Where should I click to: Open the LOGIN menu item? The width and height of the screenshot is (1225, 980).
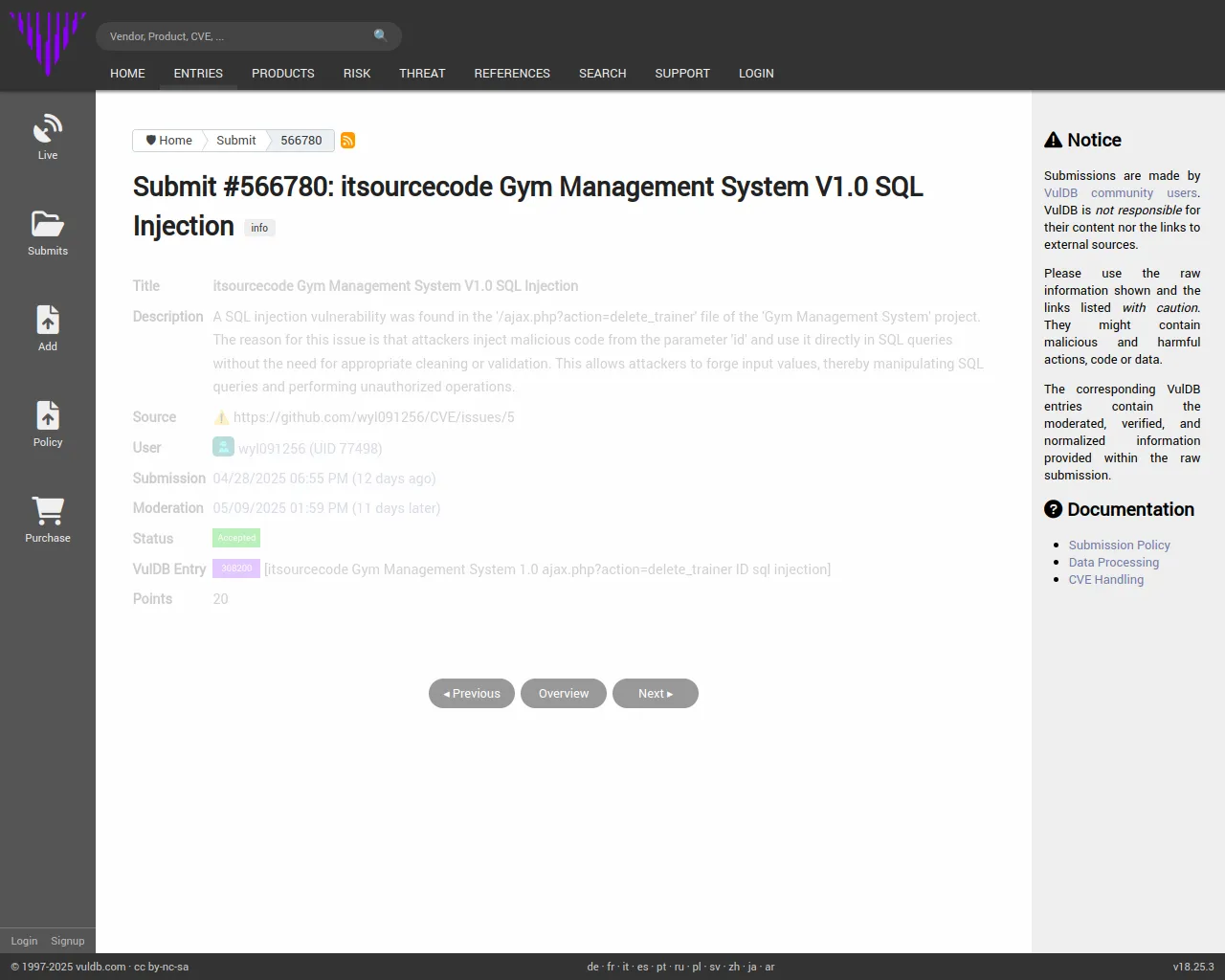click(x=756, y=74)
